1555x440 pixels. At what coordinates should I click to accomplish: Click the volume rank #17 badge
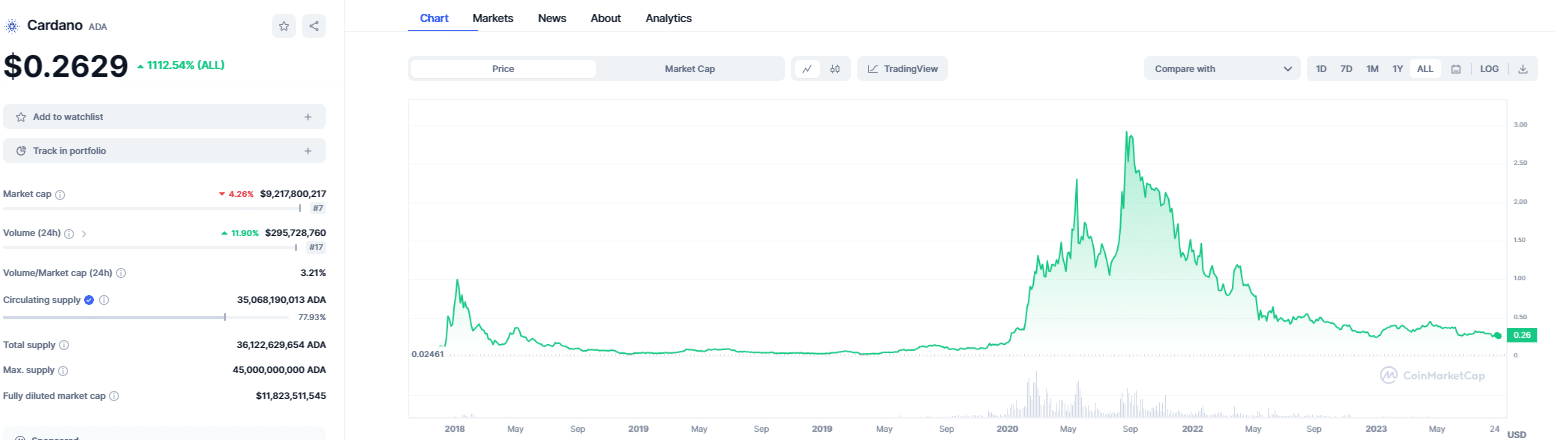point(315,247)
